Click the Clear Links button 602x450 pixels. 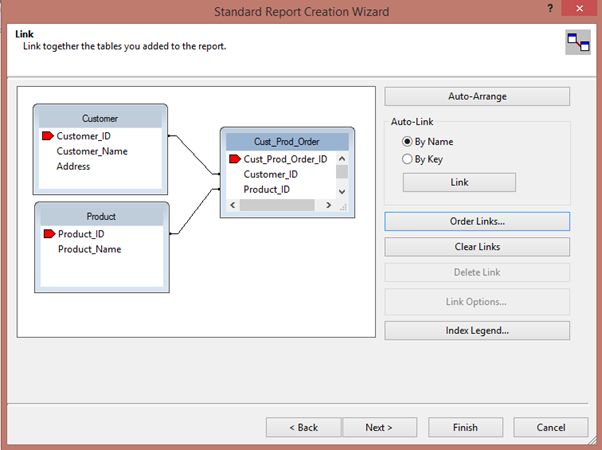(x=477, y=247)
